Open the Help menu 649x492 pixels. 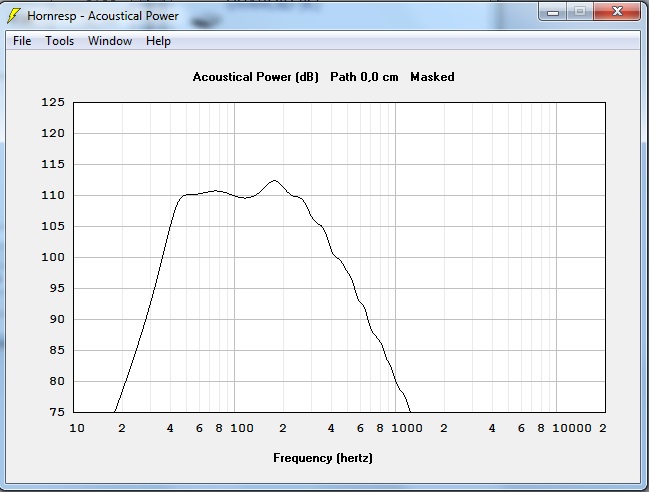[x=158, y=41]
